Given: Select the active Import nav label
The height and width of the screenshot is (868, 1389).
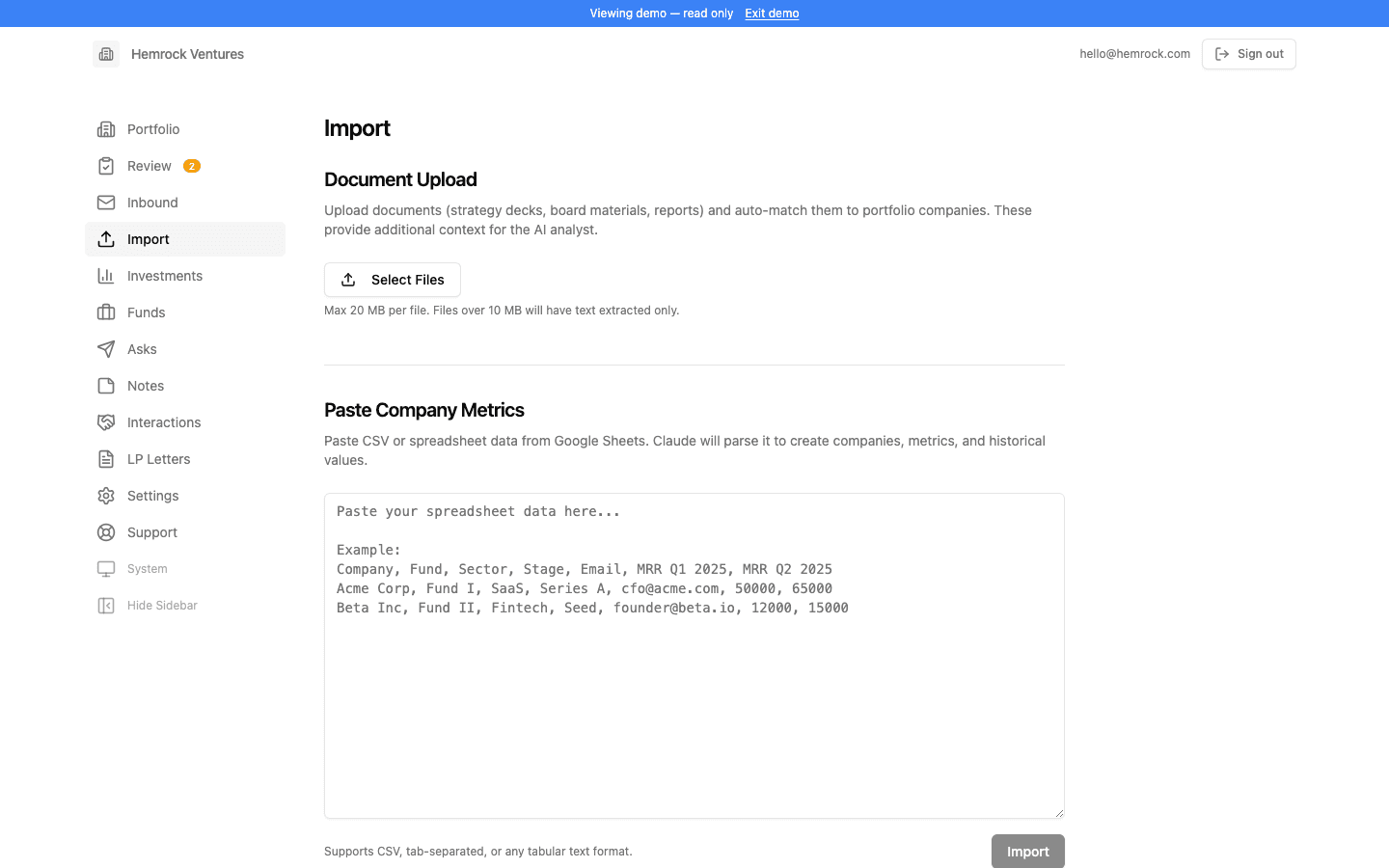Looking at the screenshot, I should pos(149,239).
